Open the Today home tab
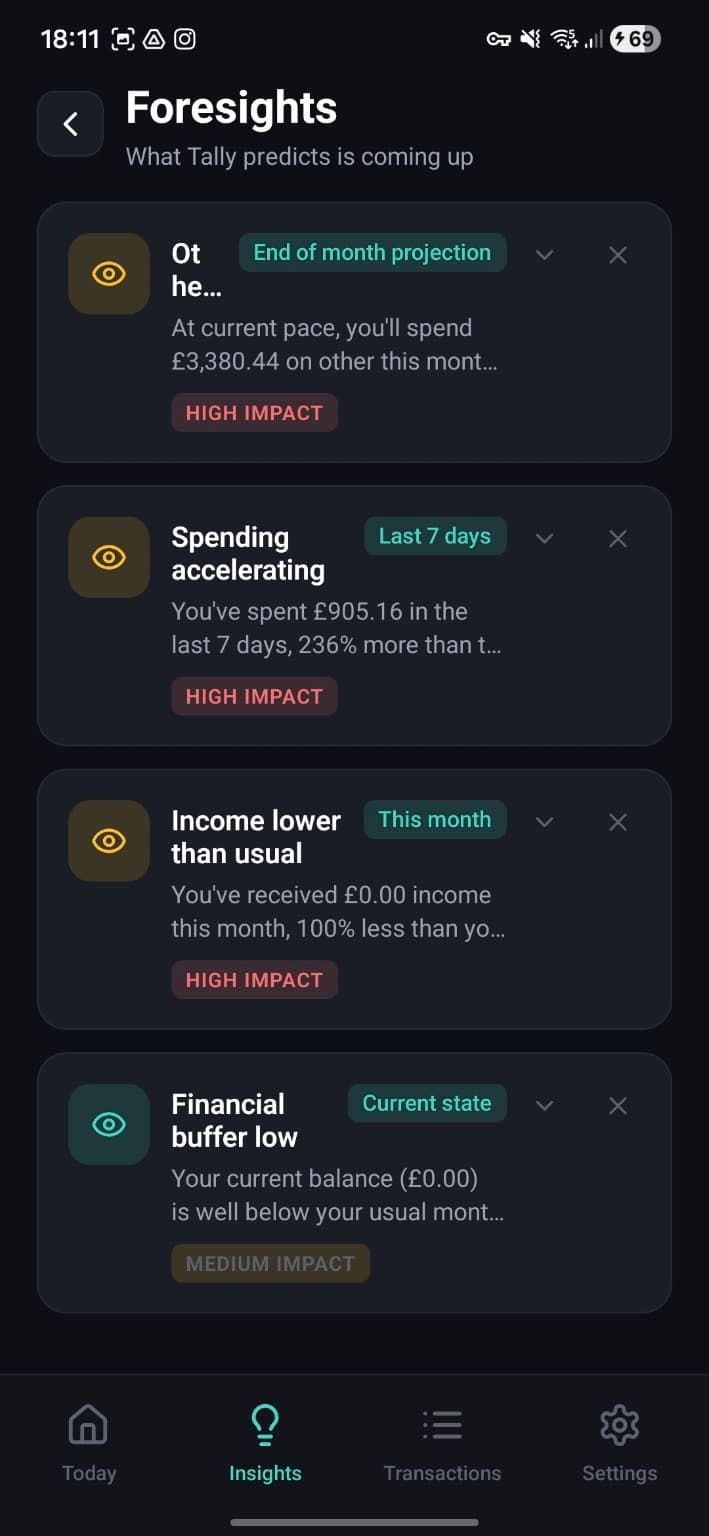 pyautogui.click(x=88, y=1443)
